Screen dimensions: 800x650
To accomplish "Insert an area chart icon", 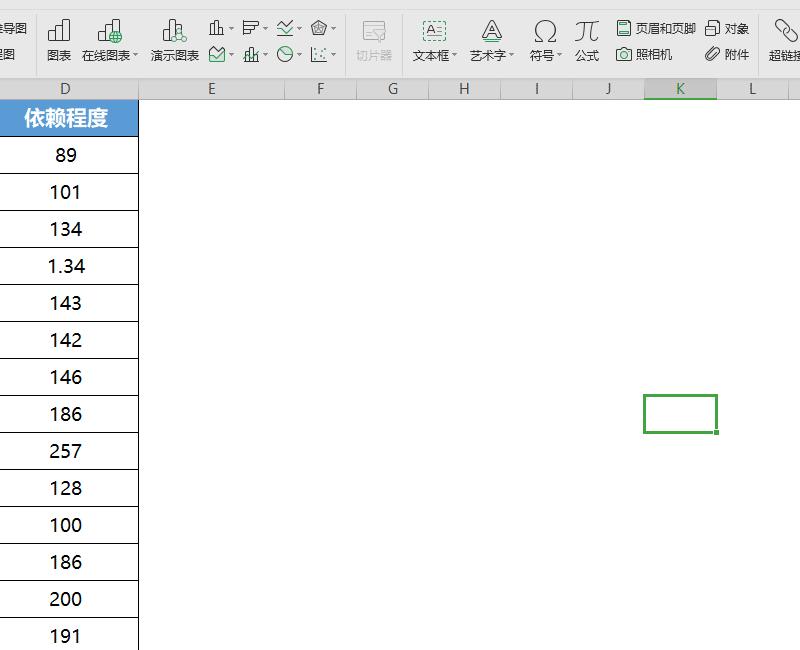I will point(217,54).
